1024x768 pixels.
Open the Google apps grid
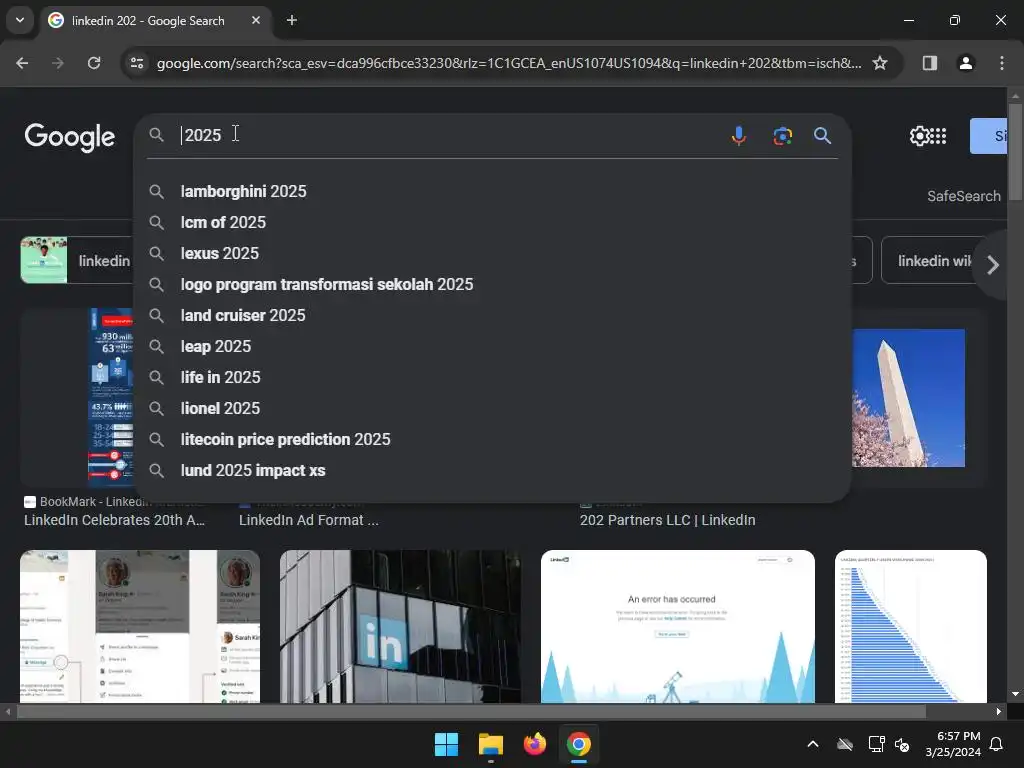pyautogui.click(x=938, y=136)
